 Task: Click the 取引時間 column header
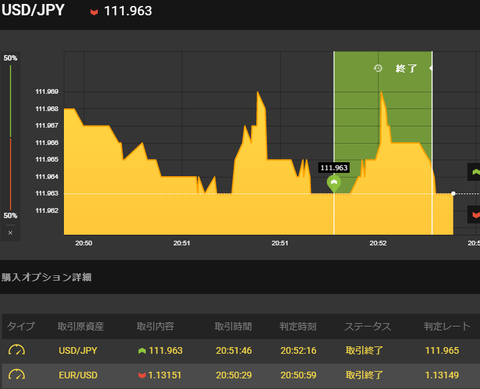pyautogui.click(x=233, y=326)
